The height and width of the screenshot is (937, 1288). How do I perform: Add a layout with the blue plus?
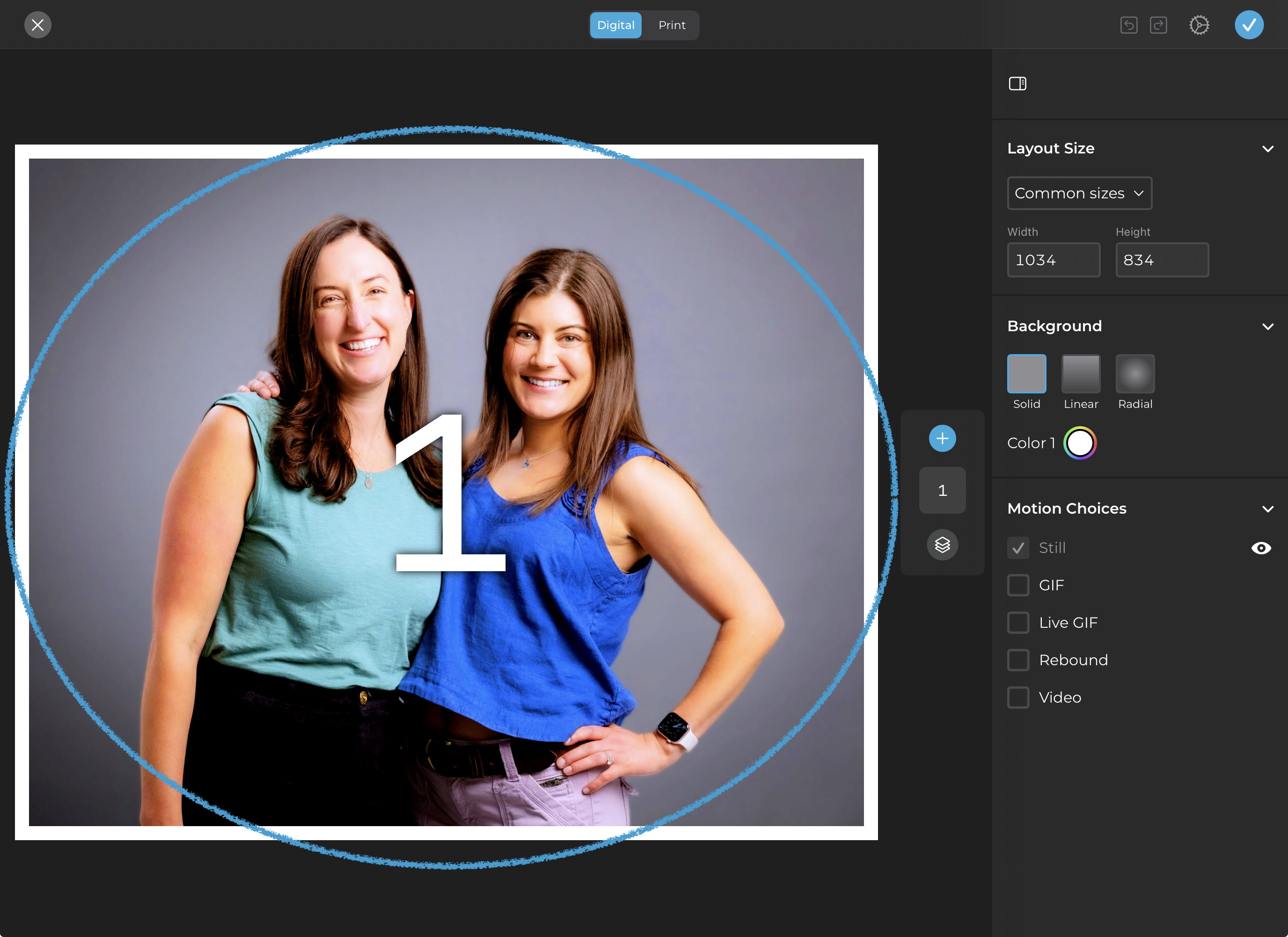[x=942, y=438]
